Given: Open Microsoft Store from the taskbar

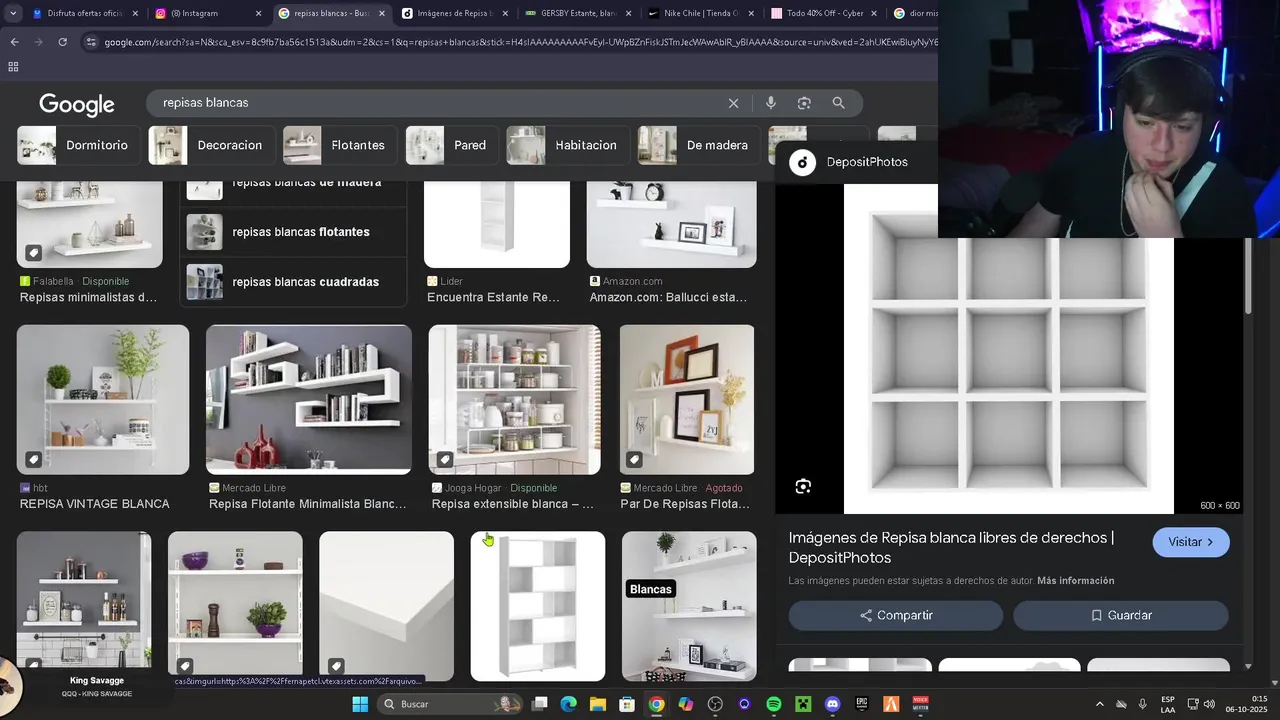Looking at the screenshot, I should click(627, 704).
